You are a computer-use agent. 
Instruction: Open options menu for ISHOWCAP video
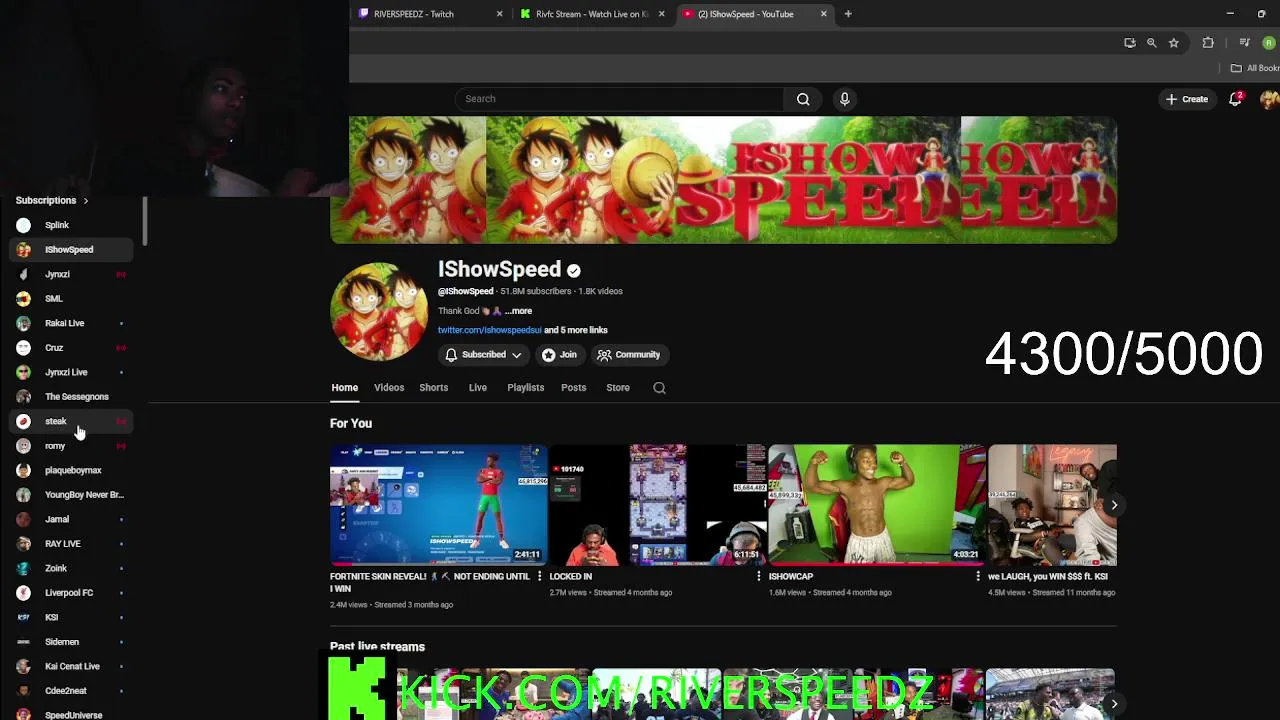[978, 577]
